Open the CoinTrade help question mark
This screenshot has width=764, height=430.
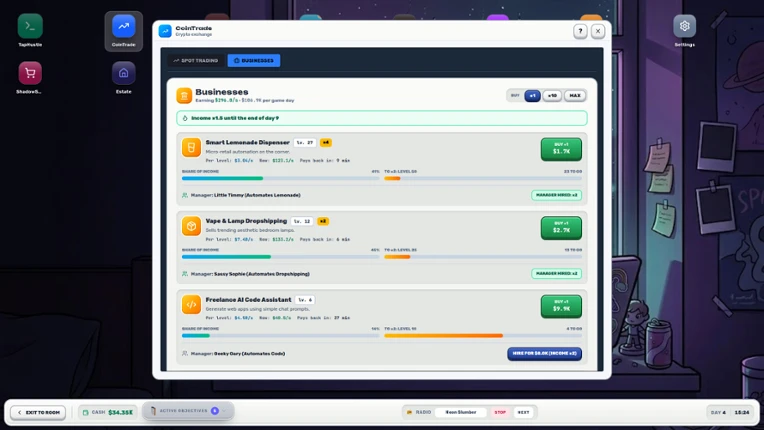pos(580,31)
